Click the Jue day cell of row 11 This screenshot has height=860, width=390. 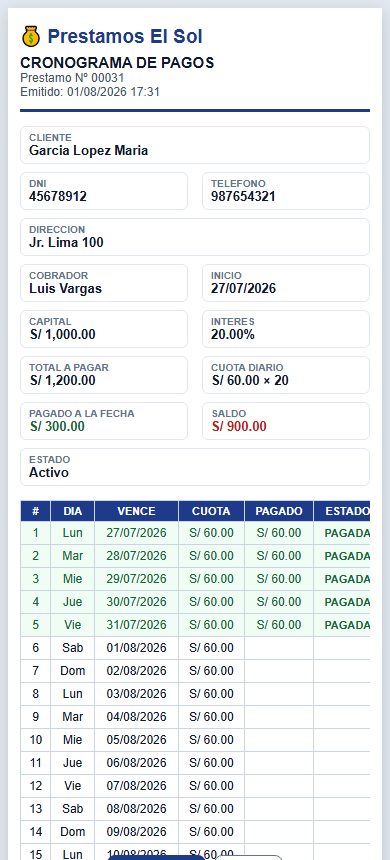pyautogui.click(x=72, y=763)
